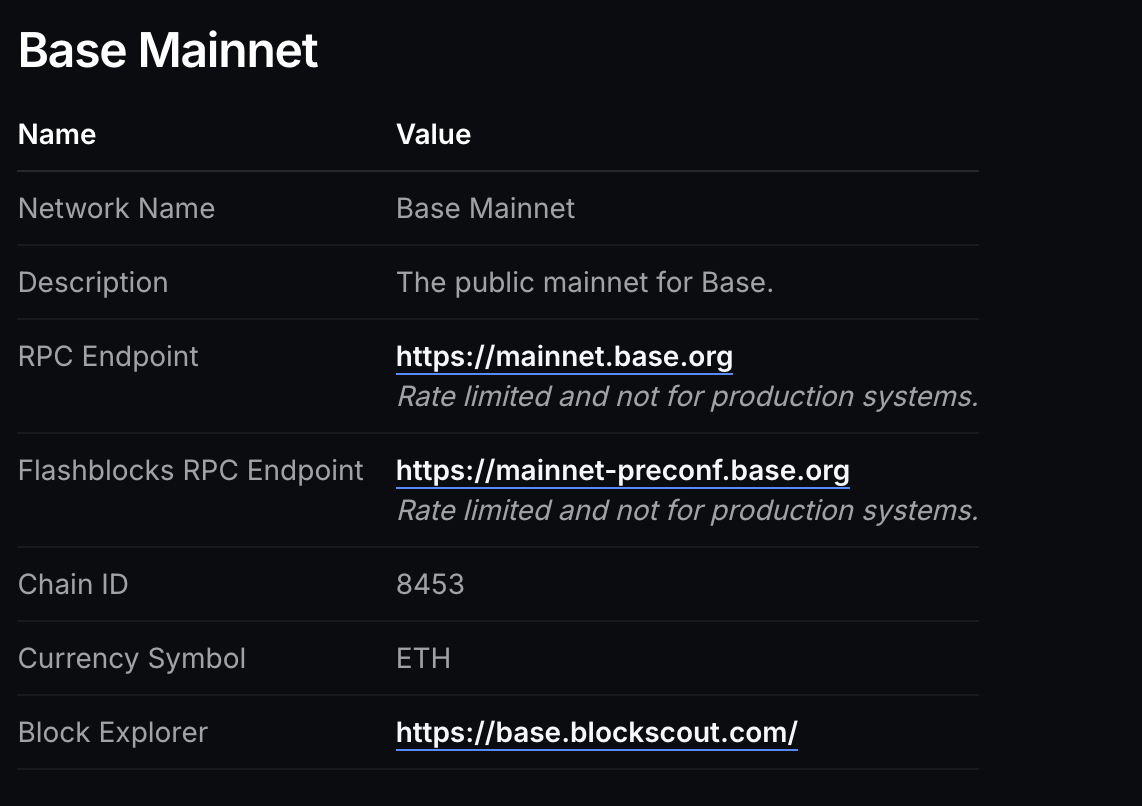The height and width of the screenshot is (806, 1142).
Task: Click the rate-limit note under mainnet.base.org
Action: click(687, 397)
